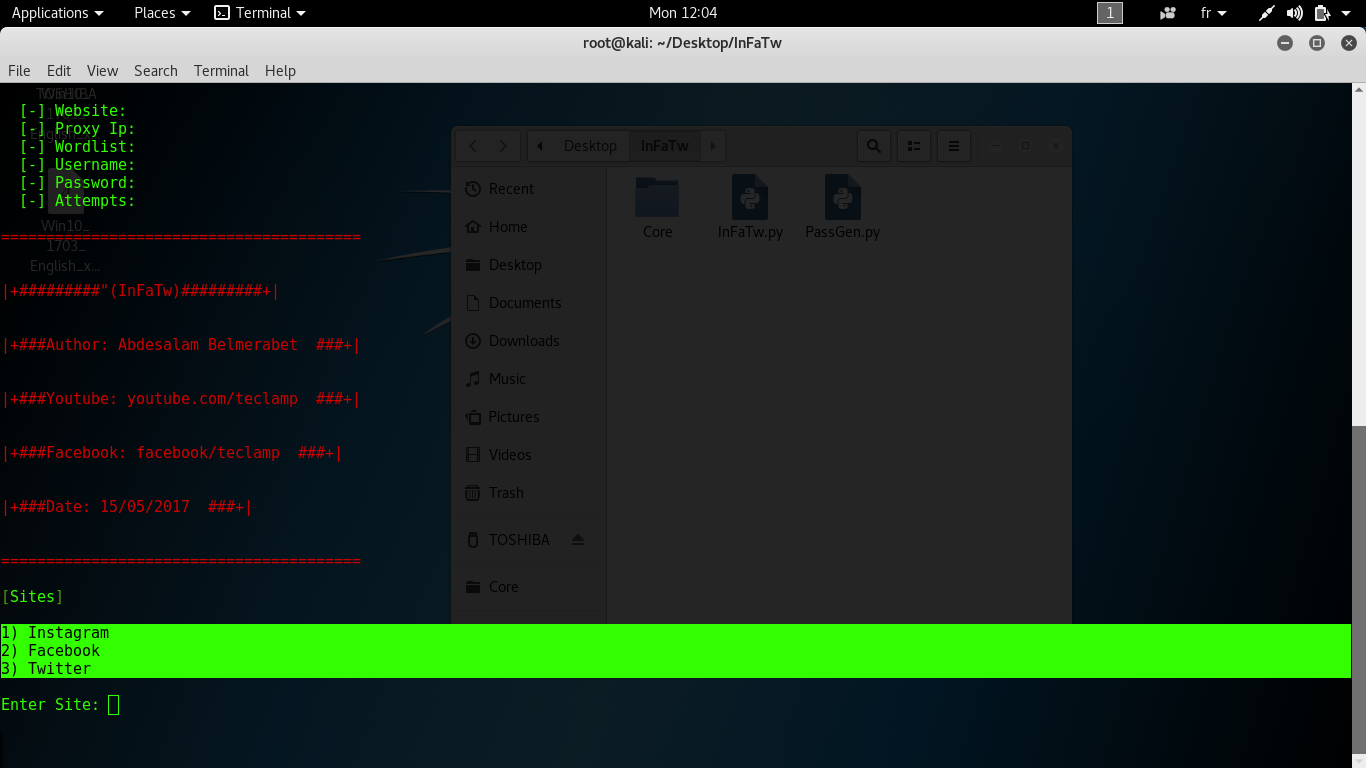Open Trash in Files sidebar
The height and width of the screenshot is (768, 1366).
(529, 493)
